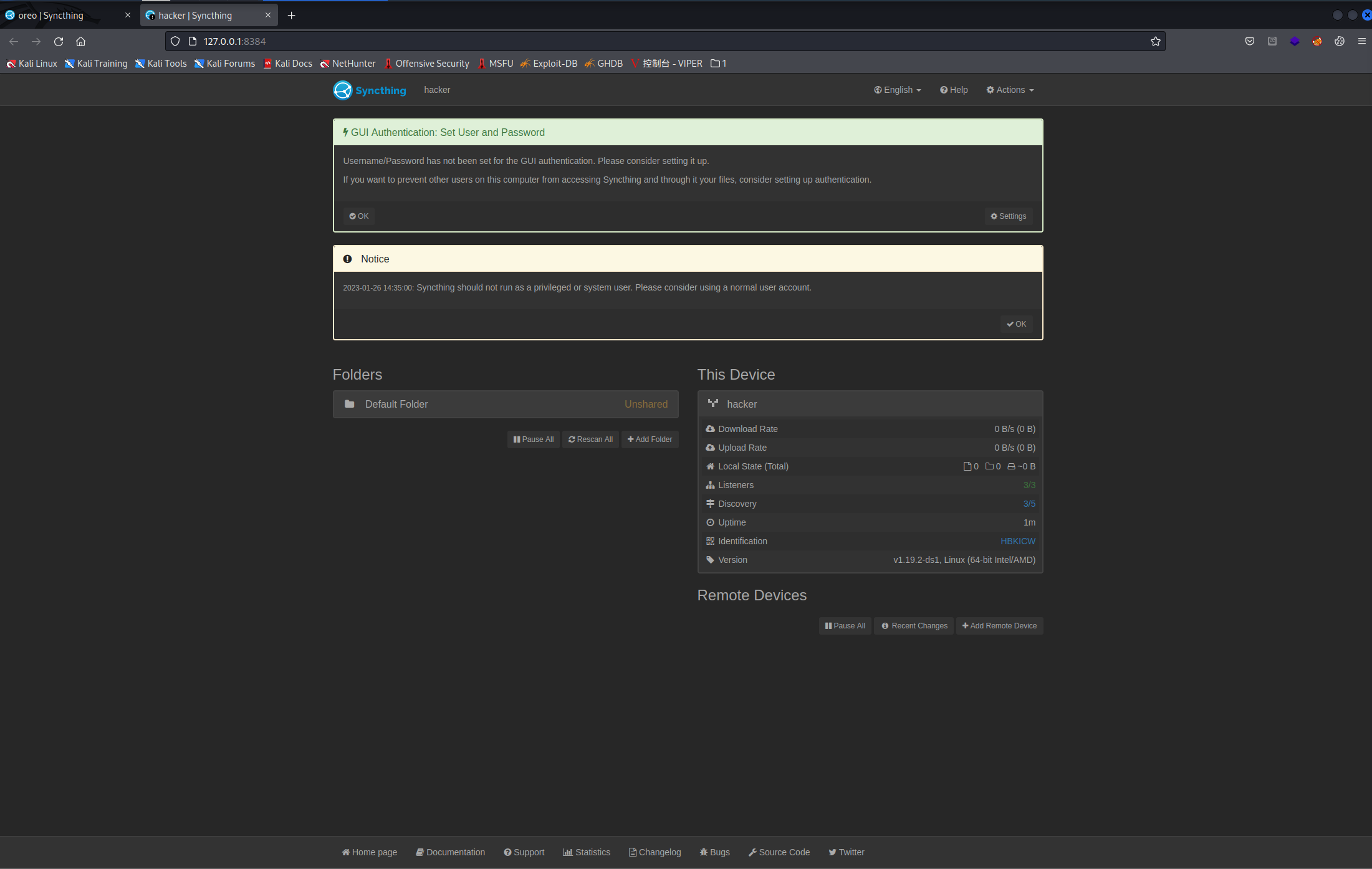Click the shield tracking protection icon
1372x869 pixels.
[x=175, y=41]
